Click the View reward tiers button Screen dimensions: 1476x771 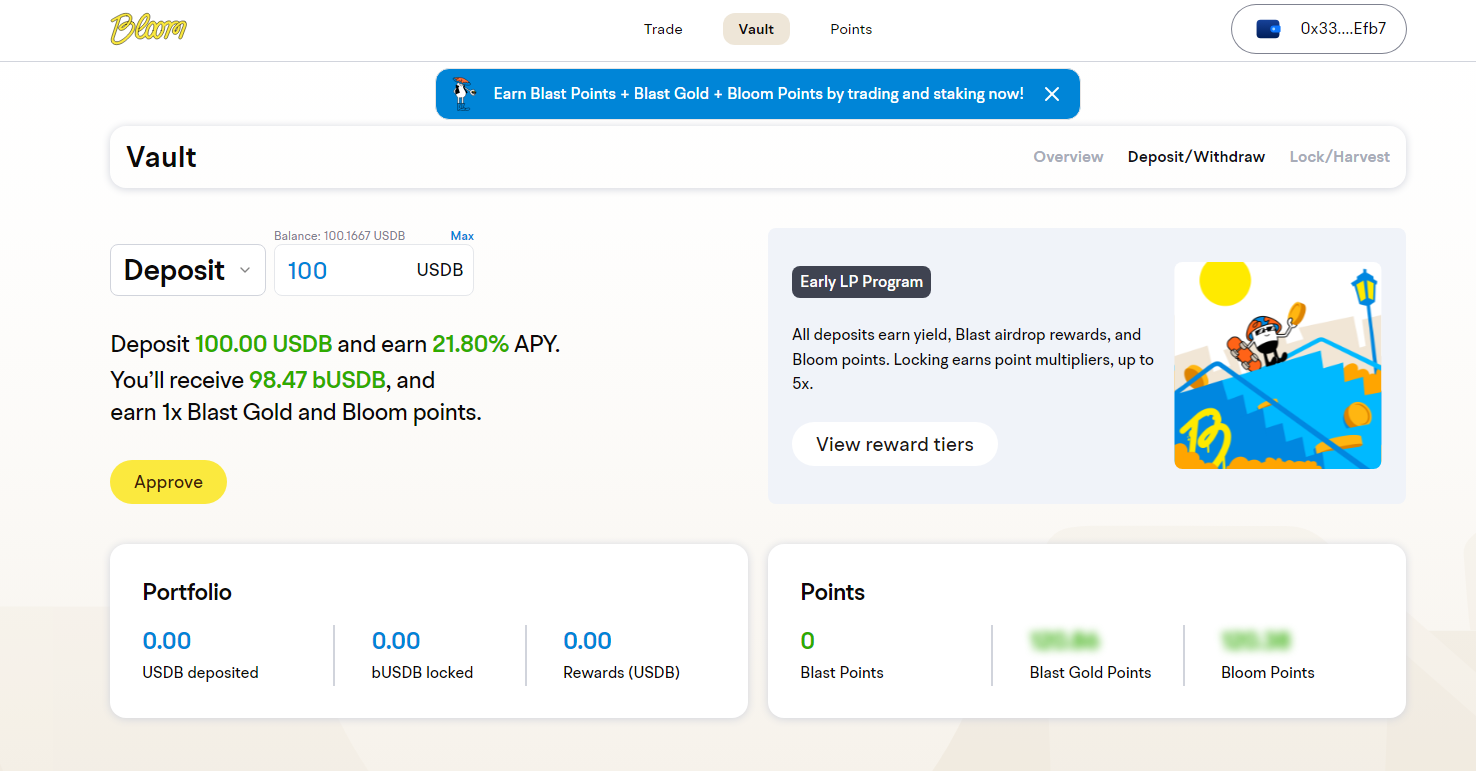[895, 444]
